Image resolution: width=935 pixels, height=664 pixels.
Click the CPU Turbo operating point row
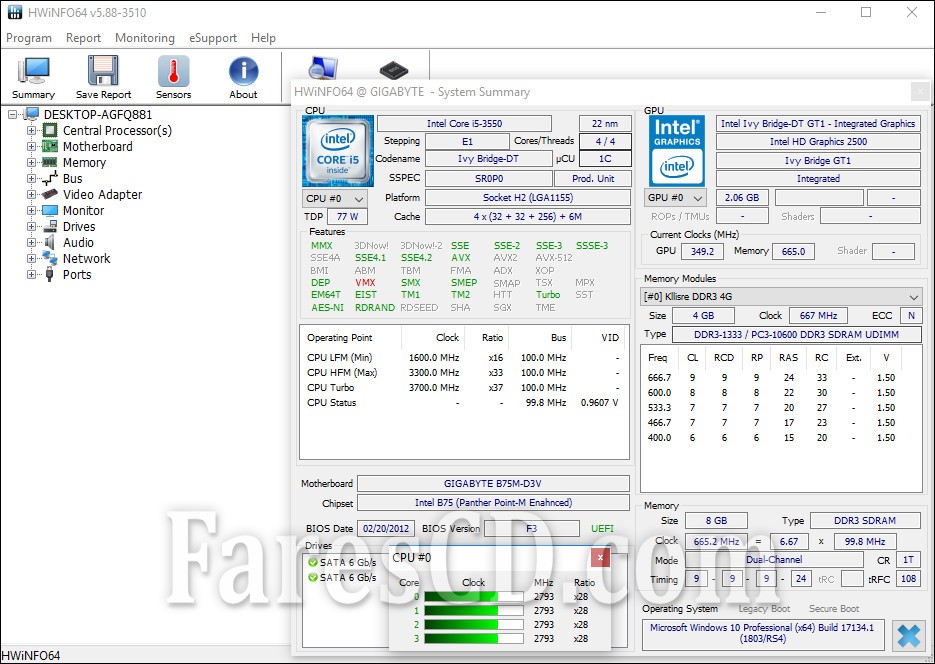click(463, 387)
